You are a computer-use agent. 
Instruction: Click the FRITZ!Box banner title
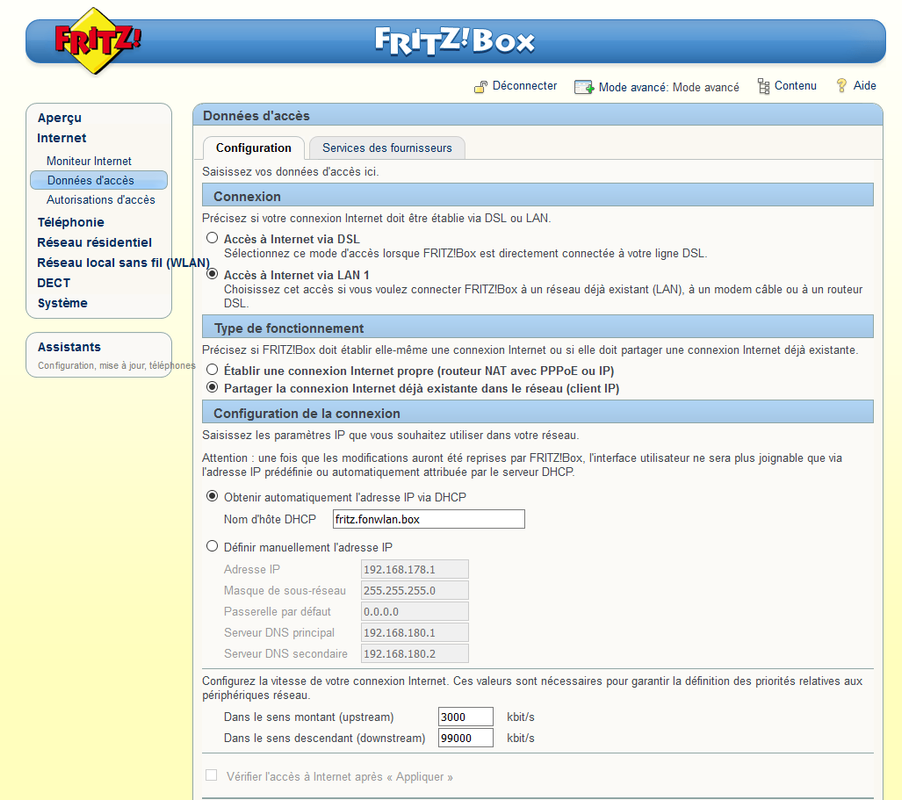tap(454, 41)
